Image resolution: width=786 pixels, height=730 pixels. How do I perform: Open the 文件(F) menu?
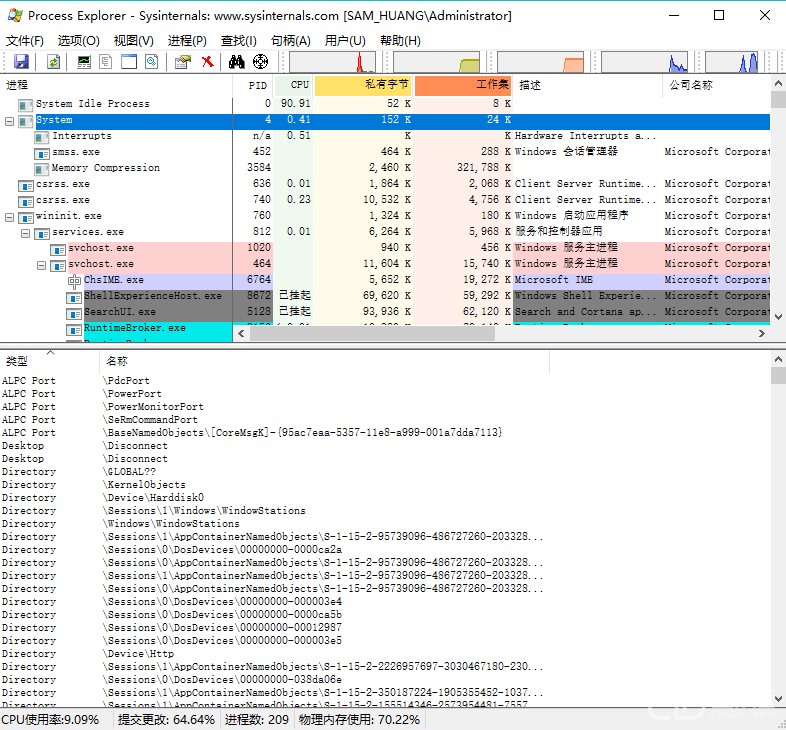point(25,41)
